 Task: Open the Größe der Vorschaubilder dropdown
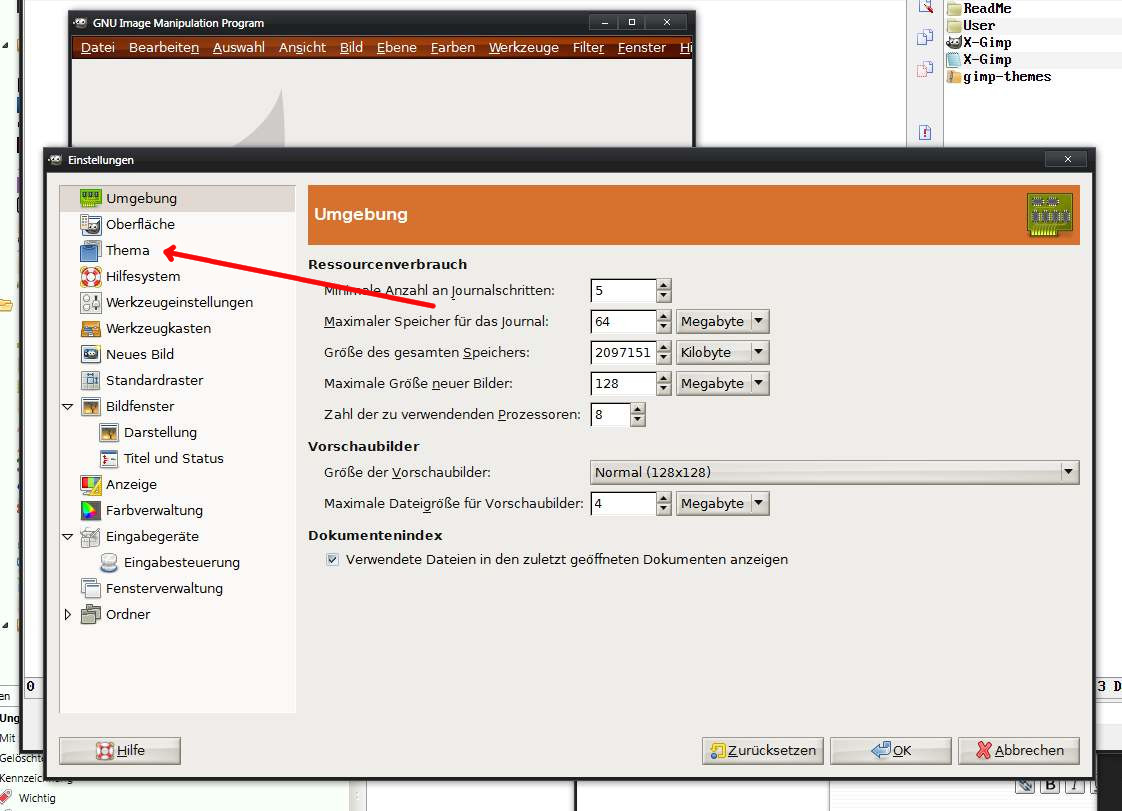pyautogui.click(x=834, y=472)
